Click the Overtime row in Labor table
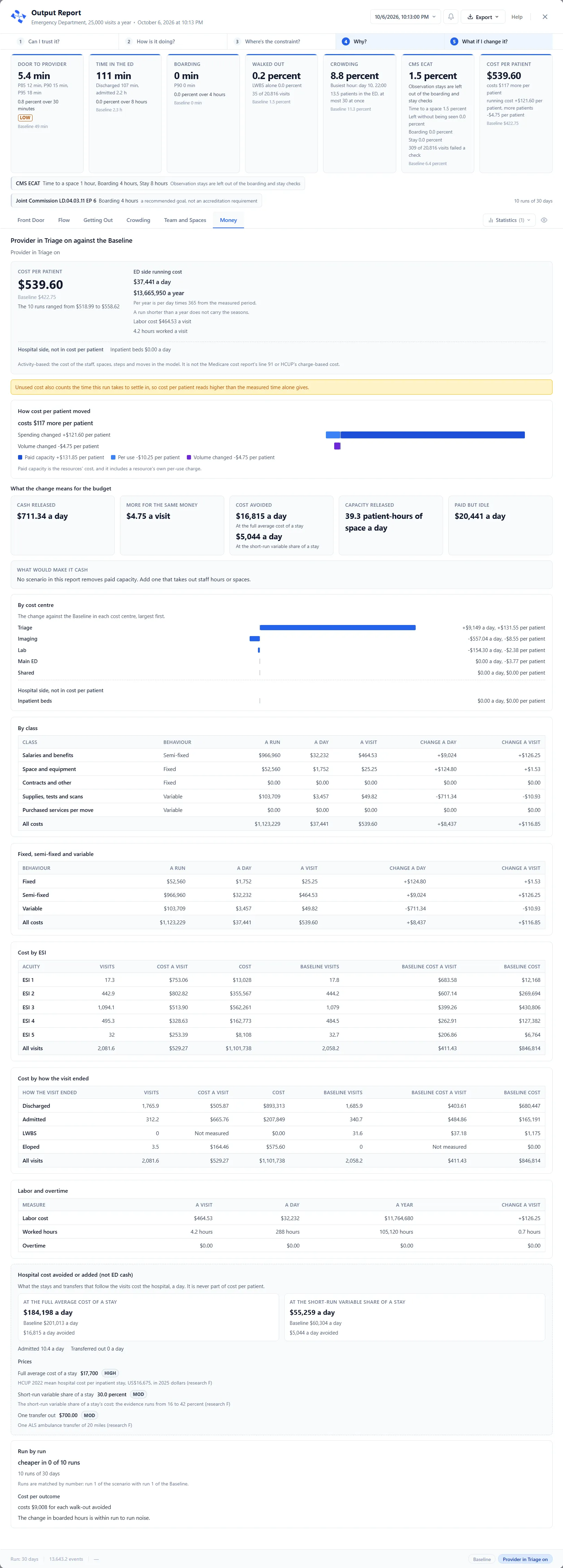The height and width of the screenshot is (1568, 563). coord(281,1245)
